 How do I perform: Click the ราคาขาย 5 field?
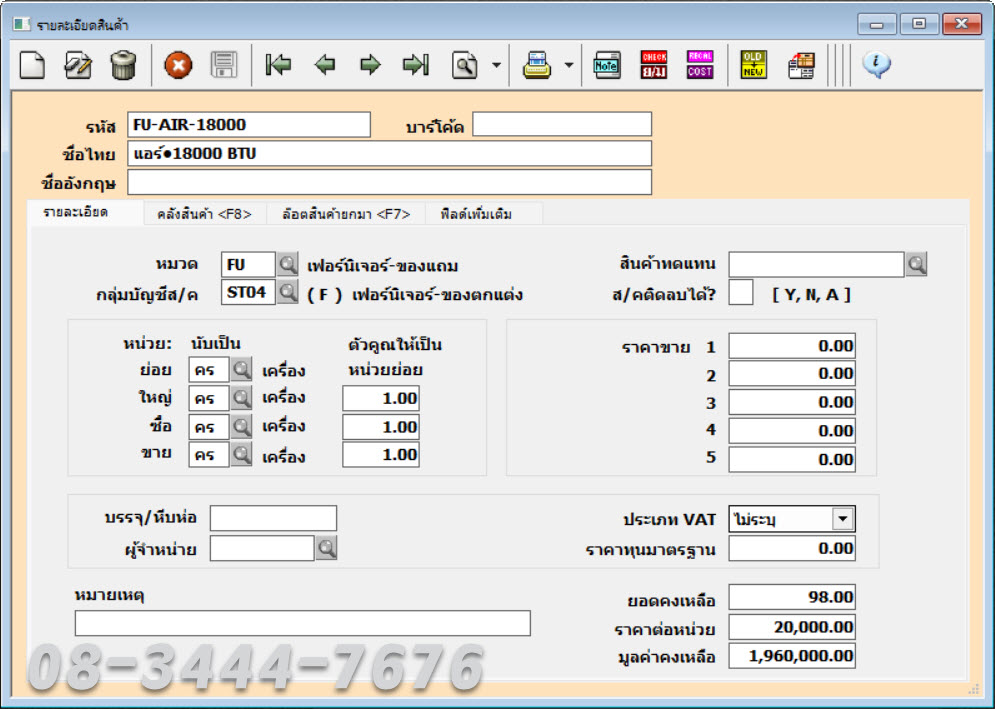(x=792, y=460)
